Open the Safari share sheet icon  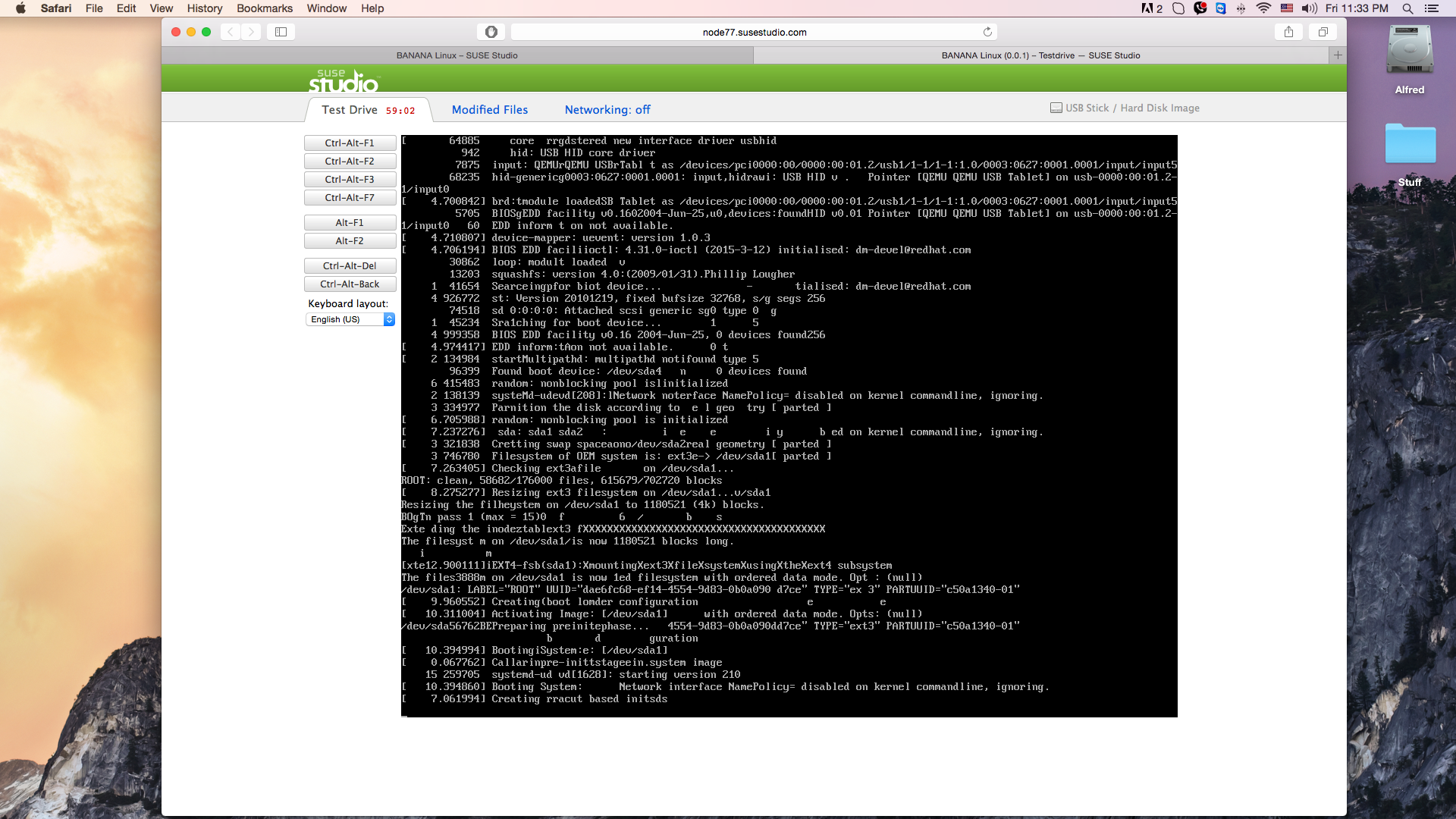(x=1288, y=32)
